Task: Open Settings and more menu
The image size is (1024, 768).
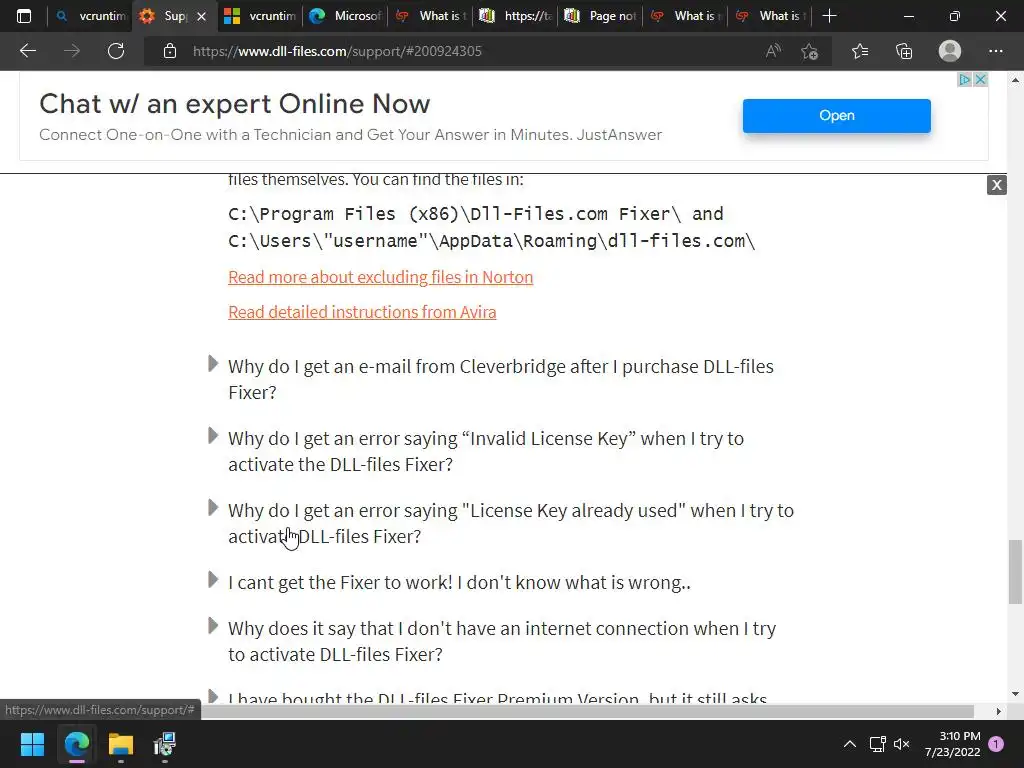Action: tap(995, 51)
